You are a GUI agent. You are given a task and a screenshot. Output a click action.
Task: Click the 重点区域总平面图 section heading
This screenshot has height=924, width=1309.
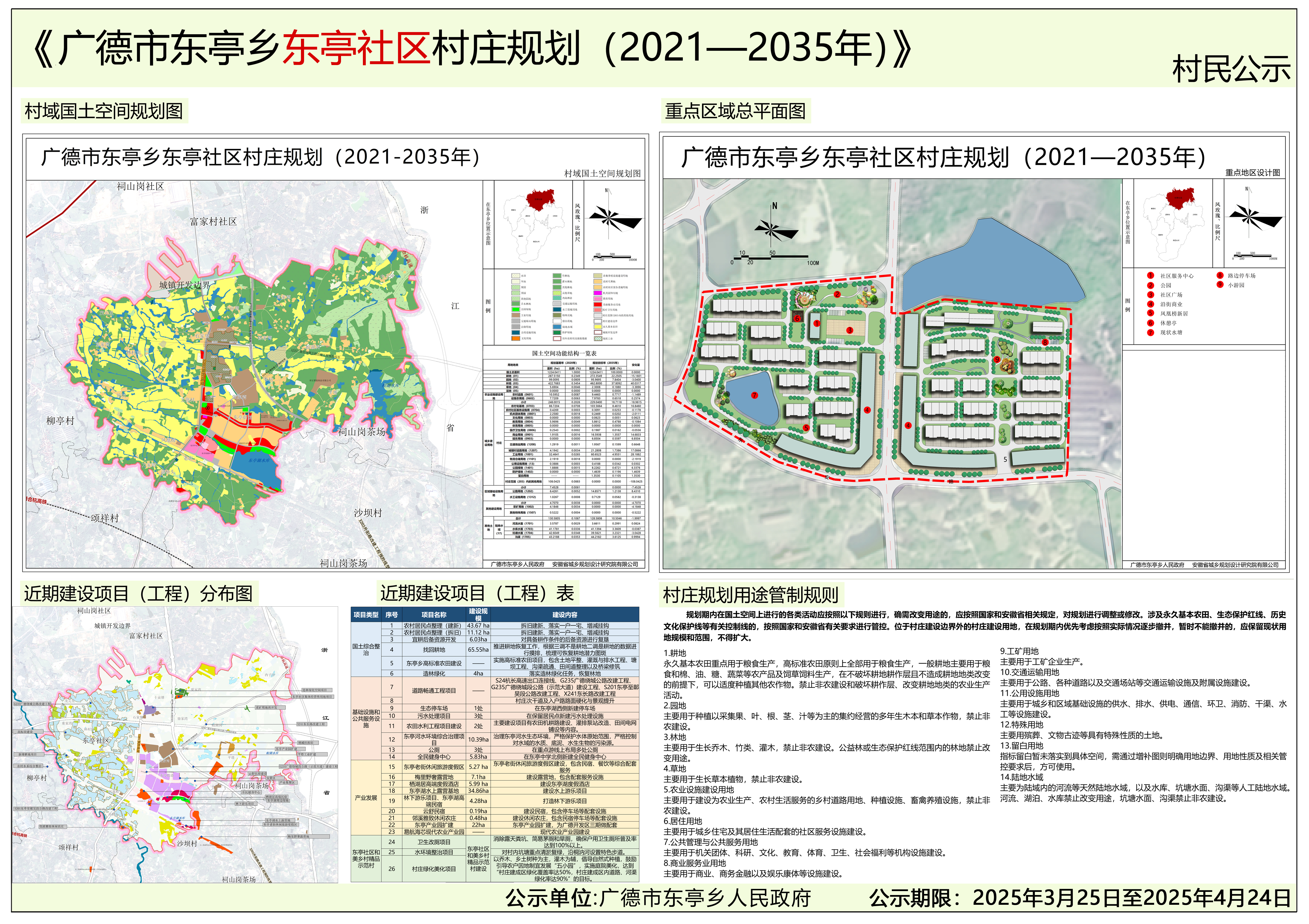[x=735, y=111]
